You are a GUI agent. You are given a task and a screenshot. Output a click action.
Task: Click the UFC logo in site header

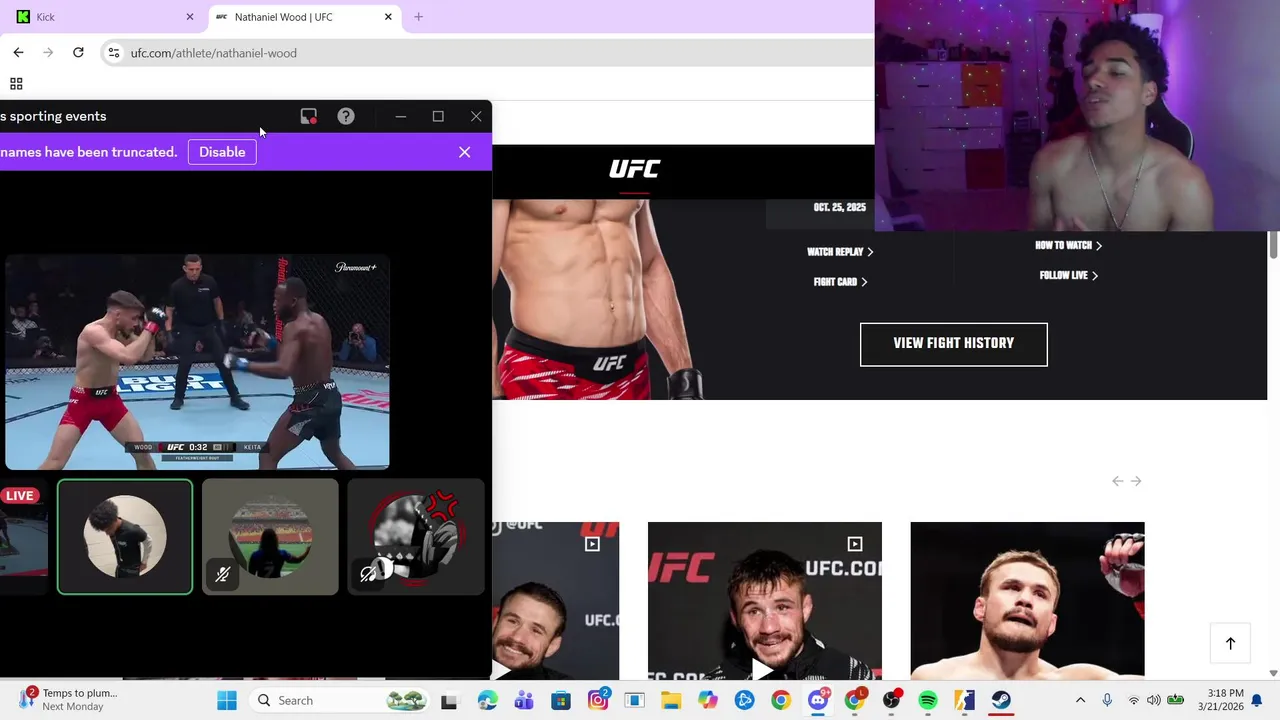coord(635,169)
